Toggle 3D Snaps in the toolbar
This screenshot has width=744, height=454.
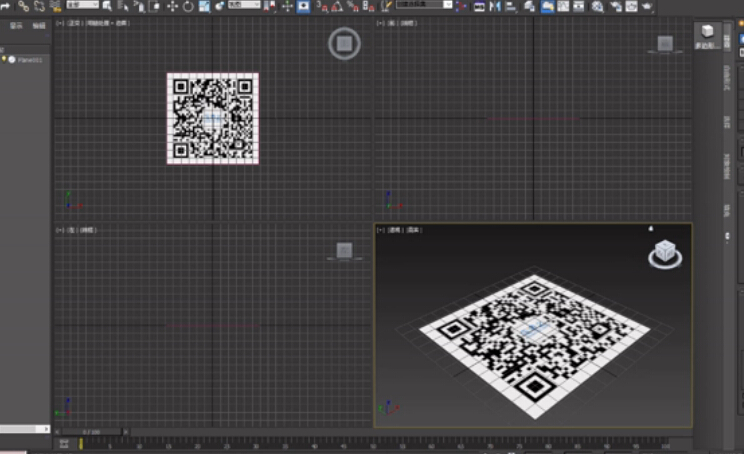(x=322, y=6)
